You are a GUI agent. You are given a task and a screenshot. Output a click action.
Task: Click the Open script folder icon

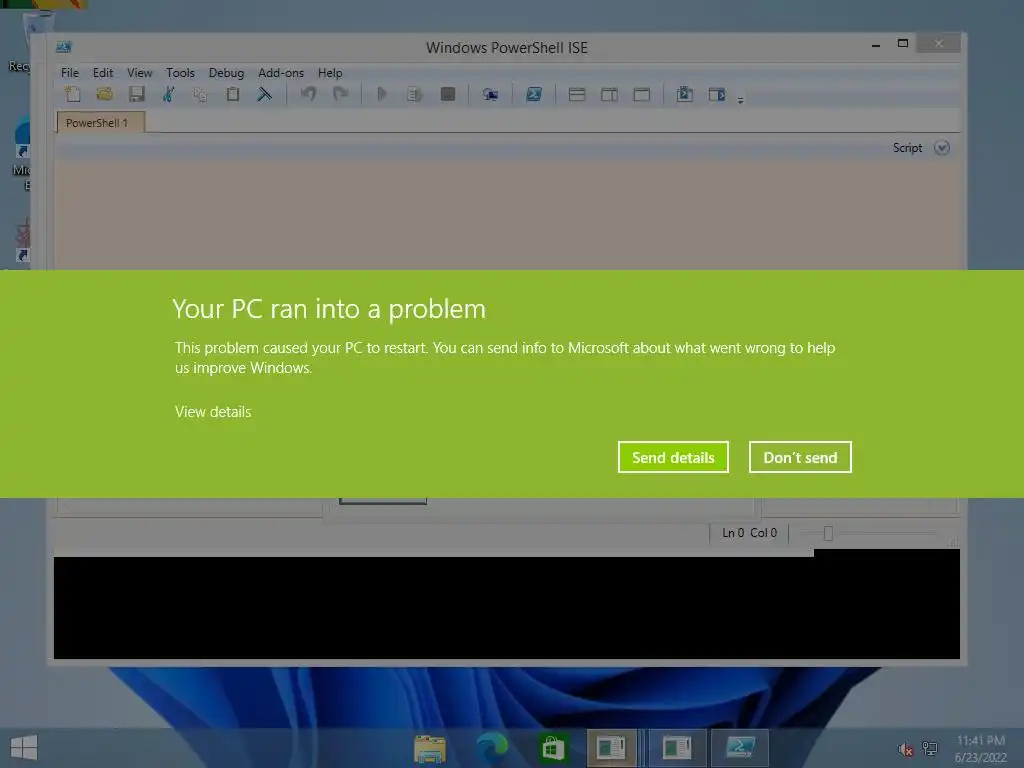[x=104, y=94]
